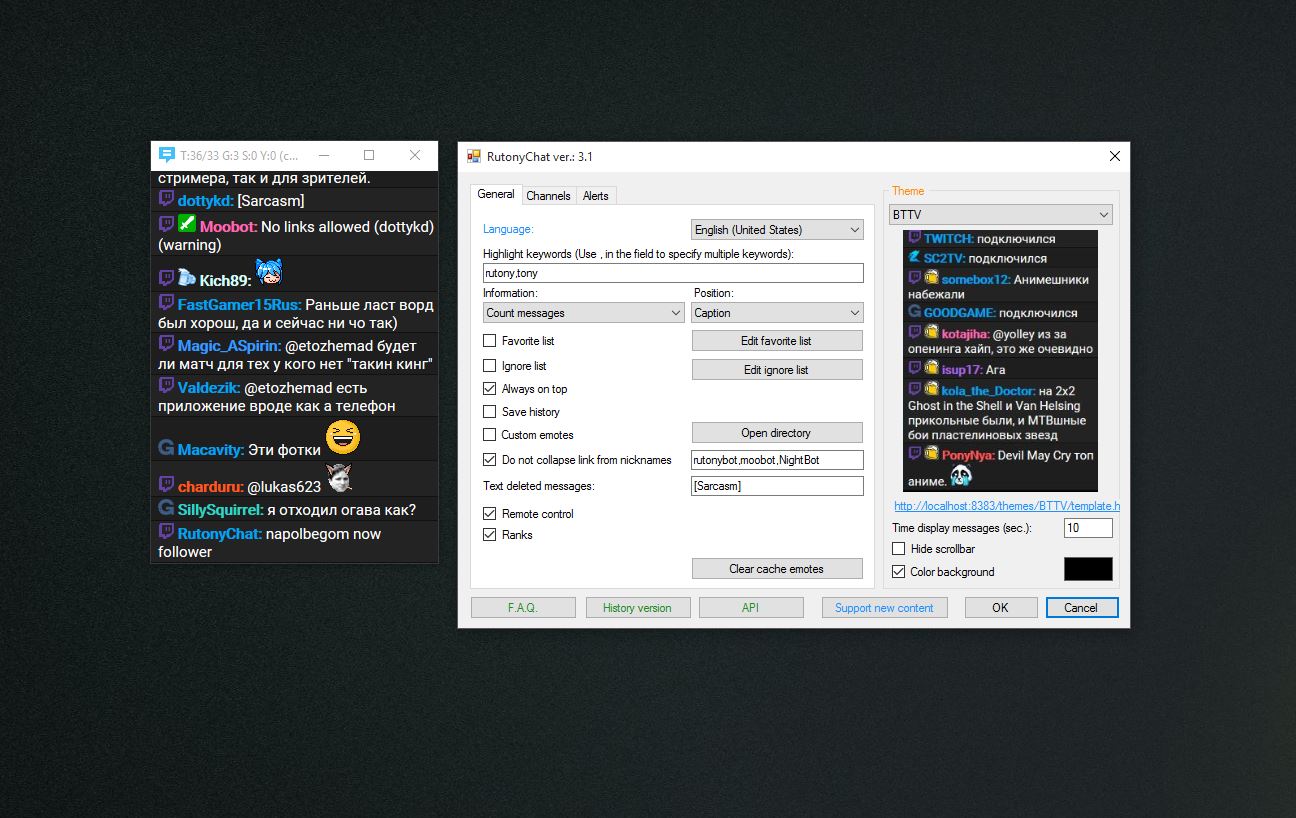Screen dimensions: 1296x818
Task: Enable the Hide scrollbar checkbox
Action: click(x=898, y=548)
